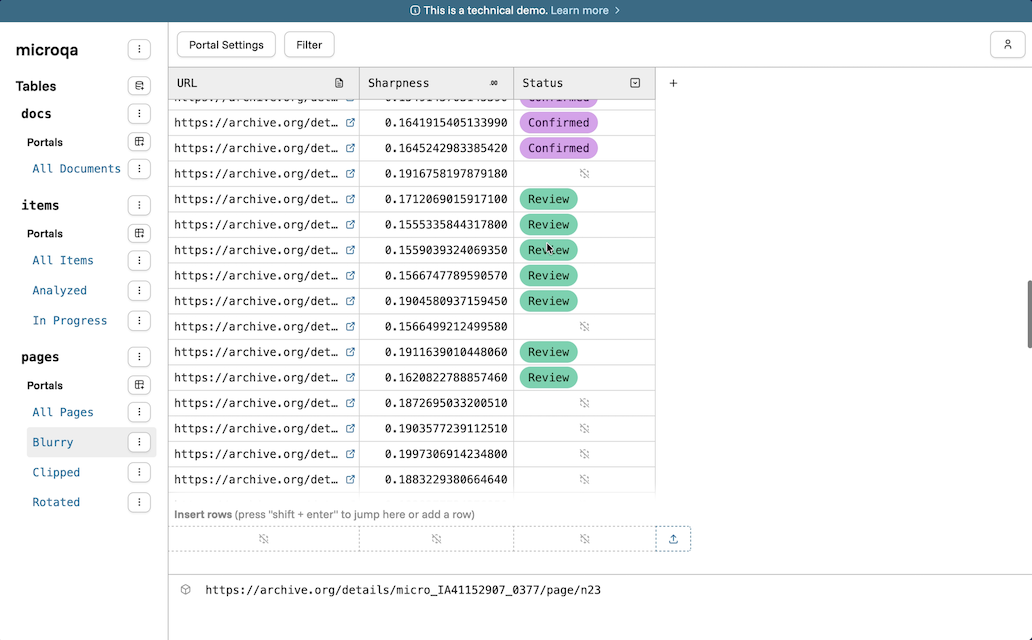Image resolution: width=1032 pixels, height=640 pixels.
Task: Open the select type dropdown in Status header
Action: pos(635,83)
